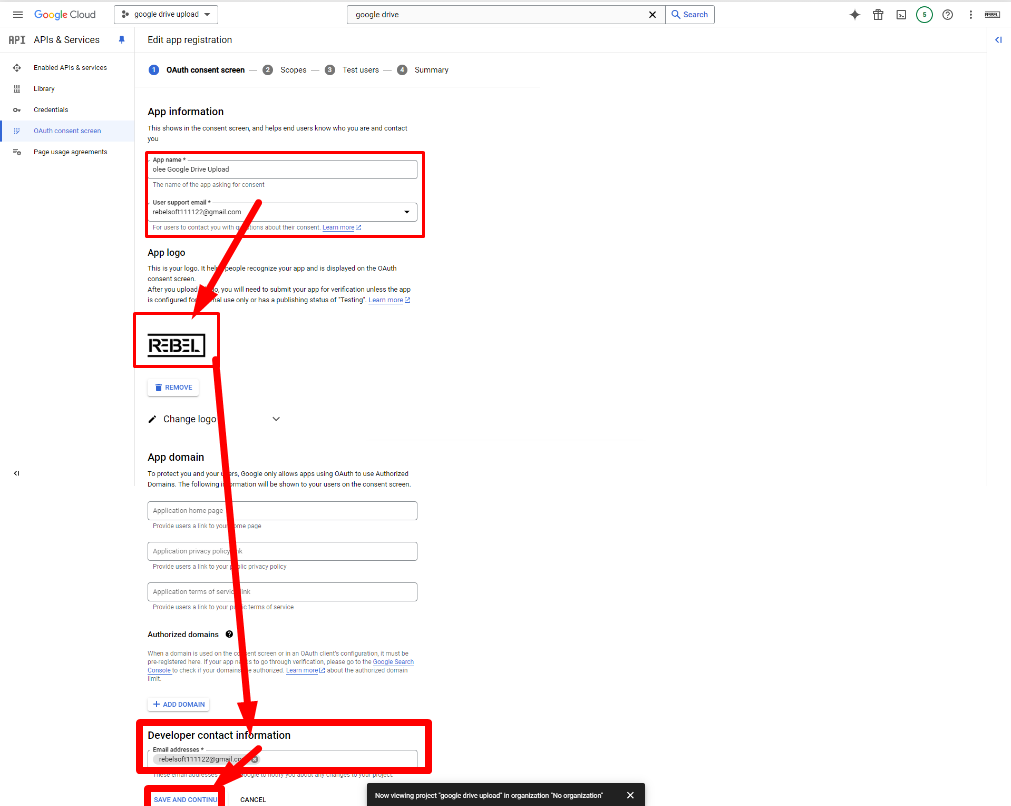Image resolution: width=1011 pixels, height=806 pixels.
Task: Click the REMOVE logo button
Action: pos(173,388)
